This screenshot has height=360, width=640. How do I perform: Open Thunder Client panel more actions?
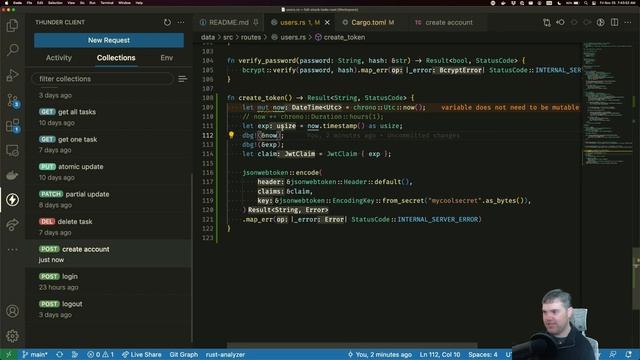(x=181, y=22)
